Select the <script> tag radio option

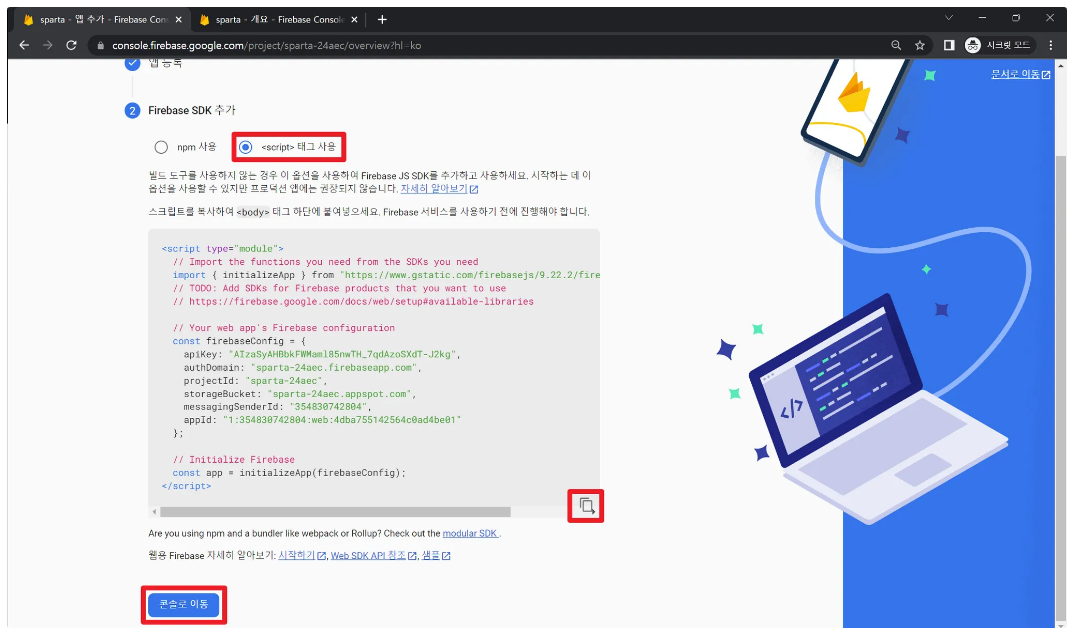click(x=245, y=147)
